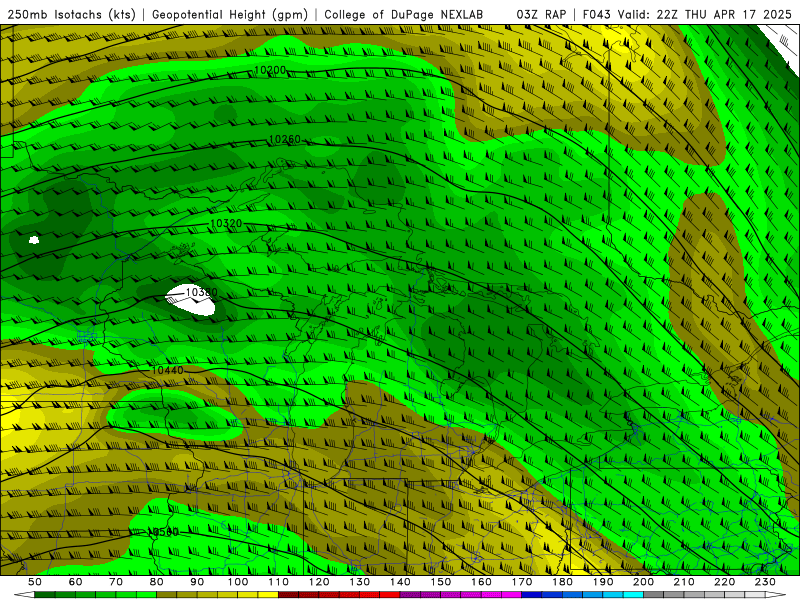Select the 10320 contour label
The image size is (800, 600).
pyautogui.click(x=226, y=223)
